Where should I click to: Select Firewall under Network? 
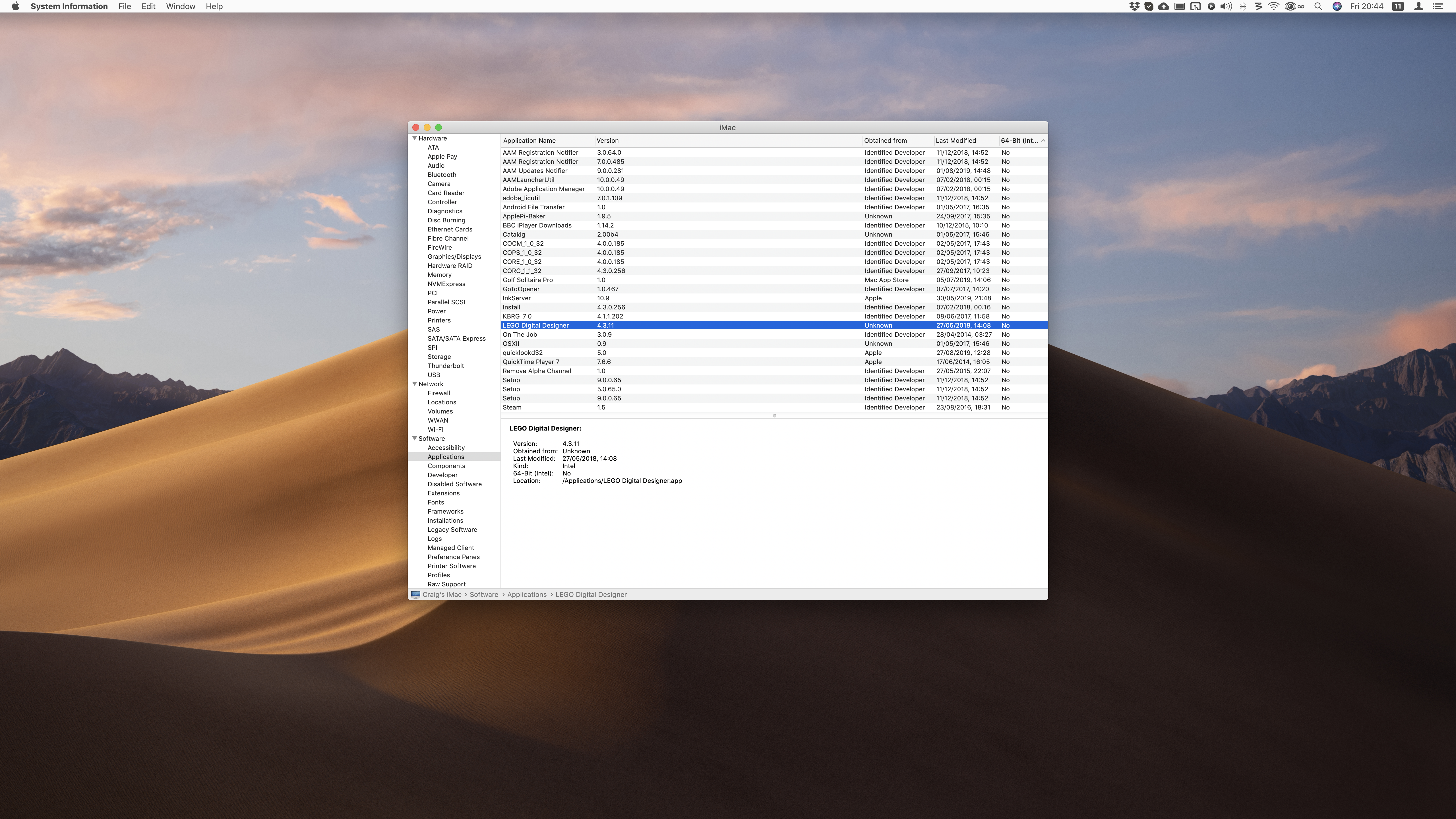[439, 393]
